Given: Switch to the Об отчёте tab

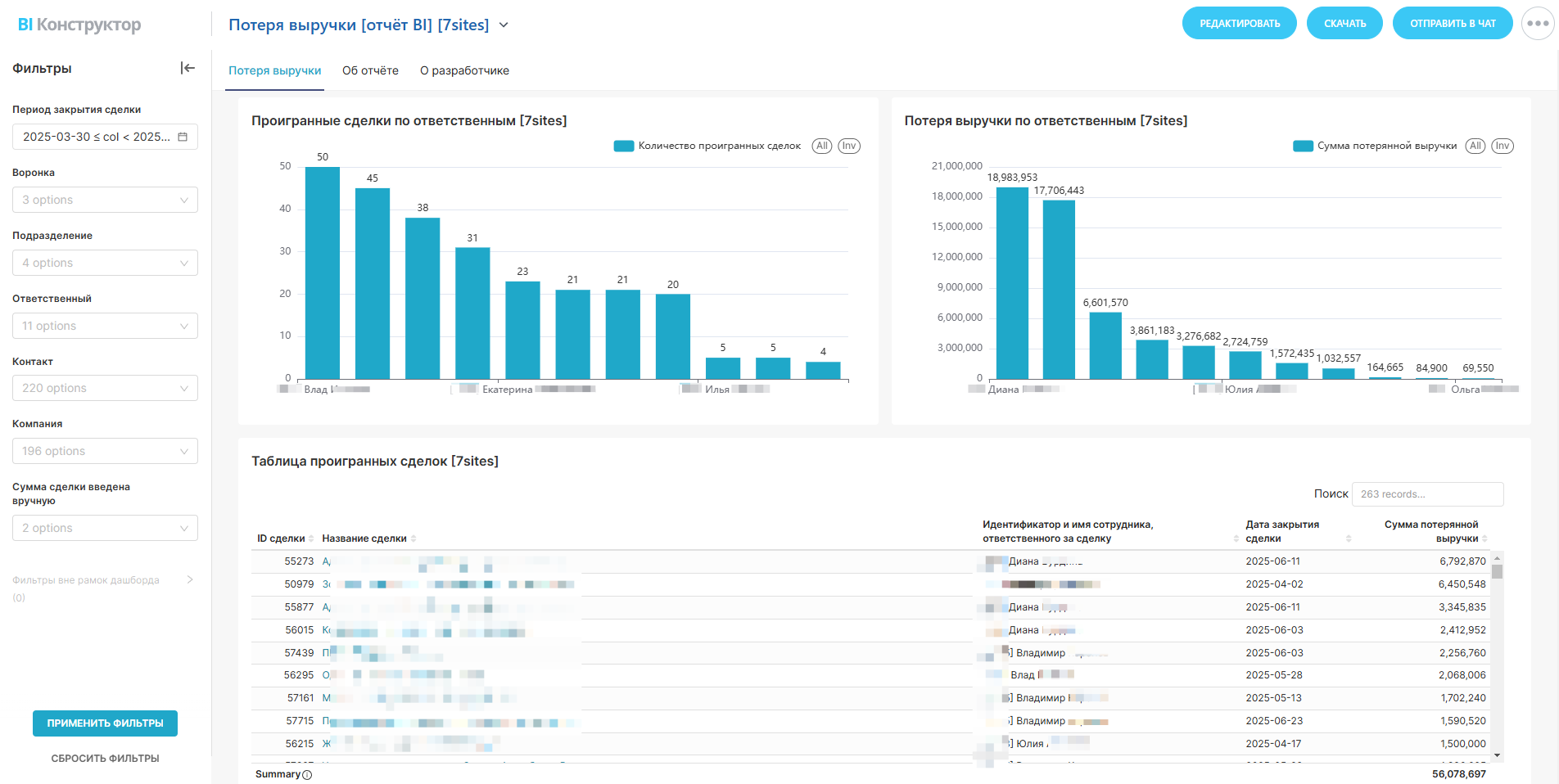Looking at the screenshot, I should tap(370, 70).
